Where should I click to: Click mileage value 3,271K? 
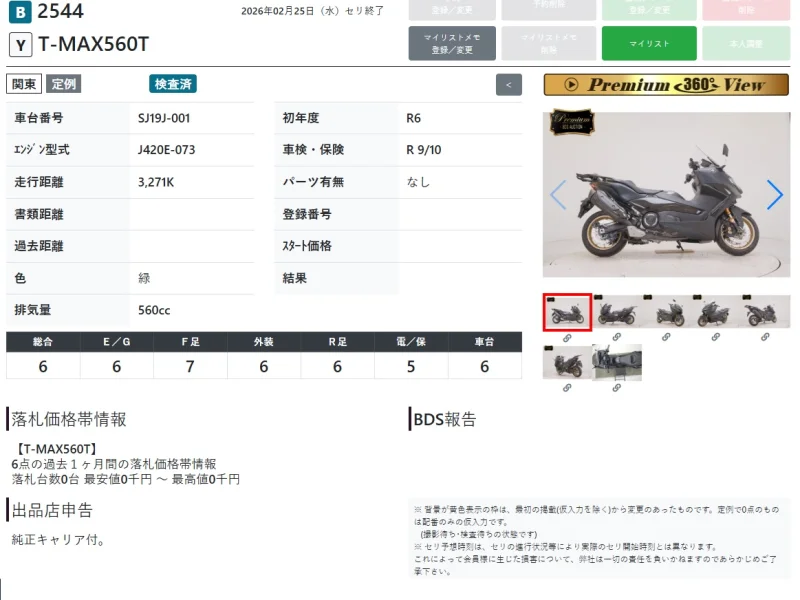[x=156, y=182]
